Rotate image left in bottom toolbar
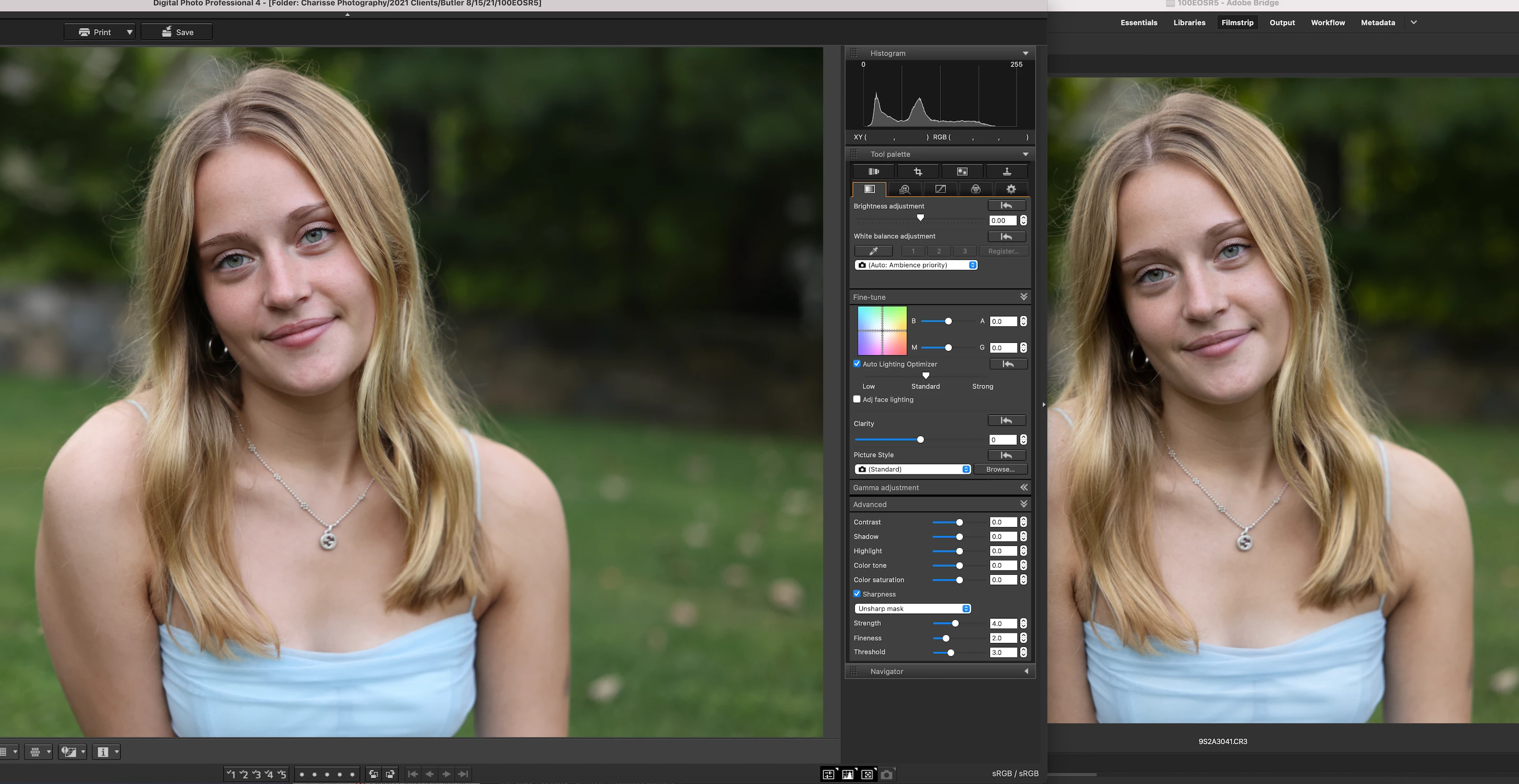1519x784 pixels. pyautogui.click(x=373, y=774)
